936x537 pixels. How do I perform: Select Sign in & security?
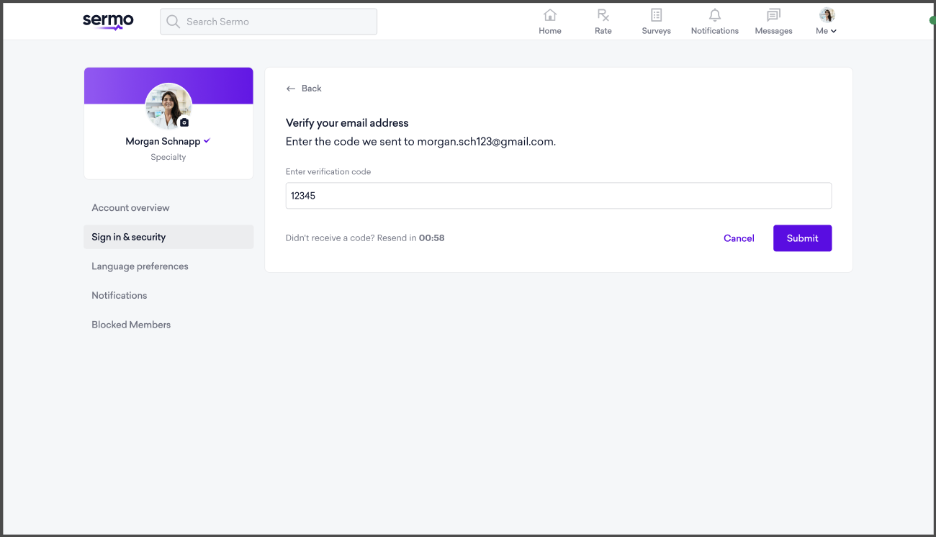(x=168, y=237)
